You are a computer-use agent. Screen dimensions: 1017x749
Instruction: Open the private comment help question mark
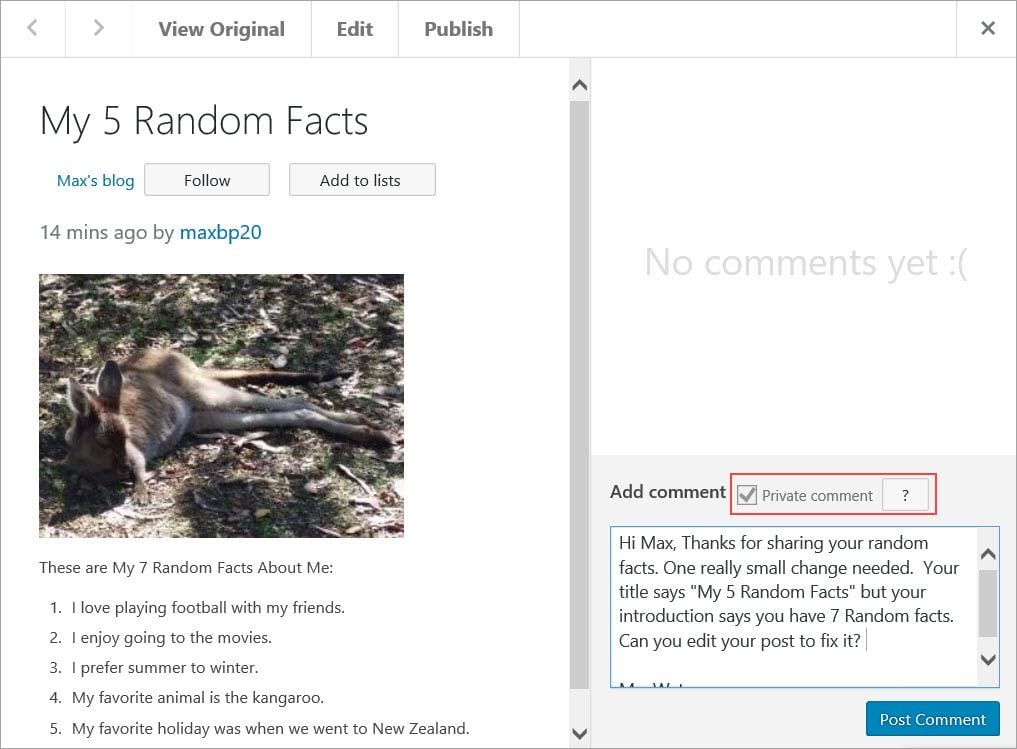click(905, 495)
